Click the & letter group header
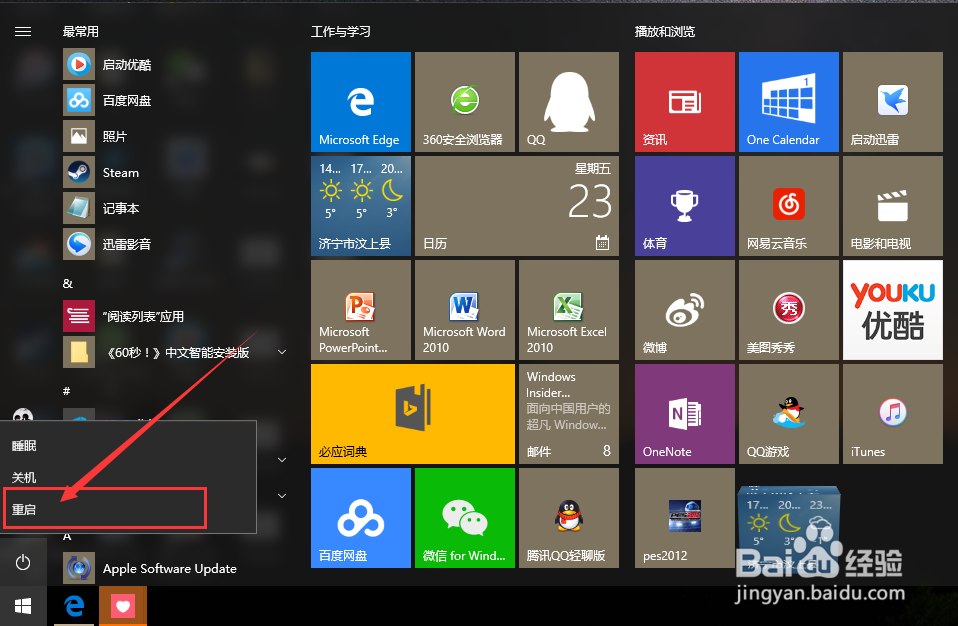 (x=67, y=283)
